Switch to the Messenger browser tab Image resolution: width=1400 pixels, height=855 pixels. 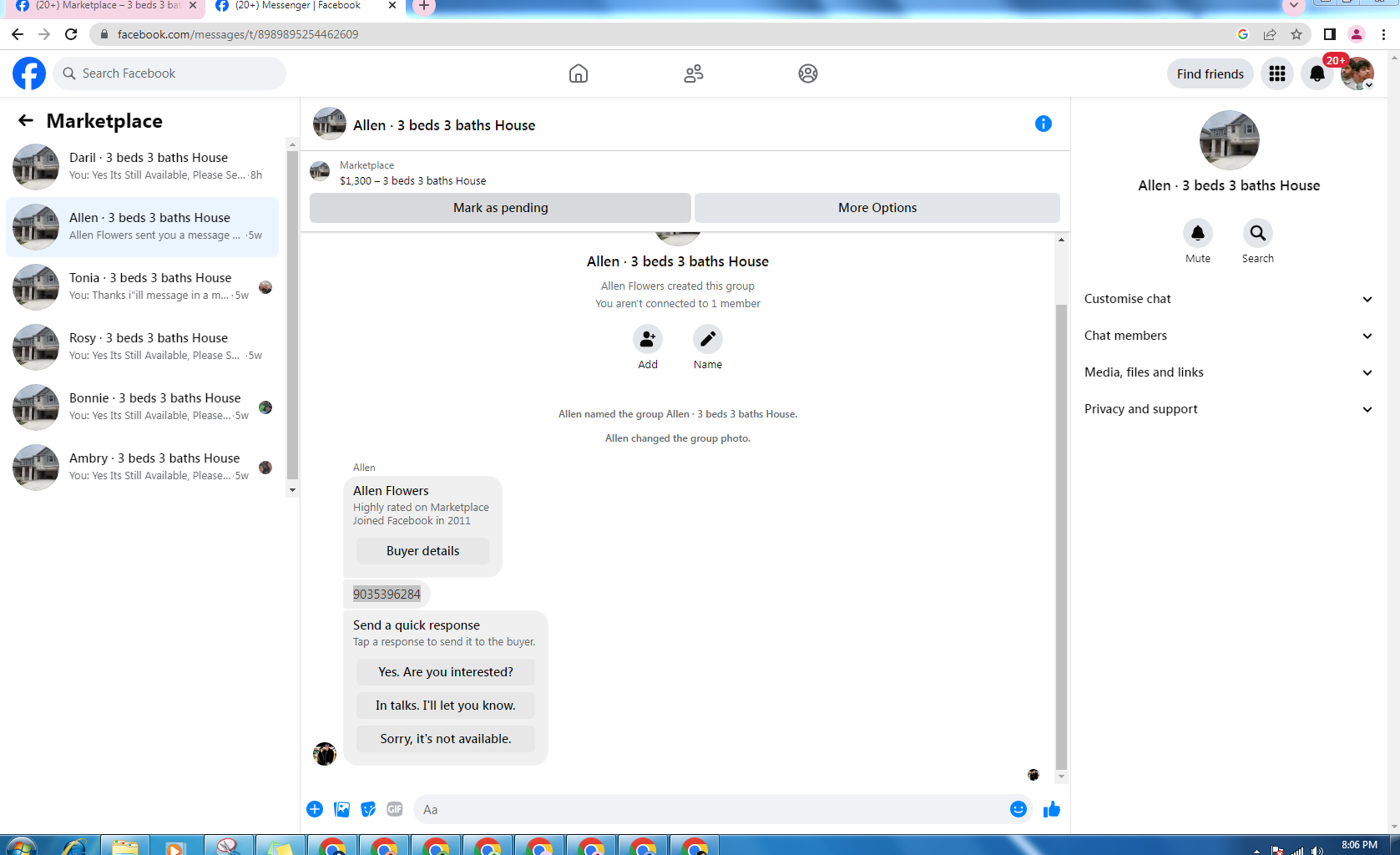click(x=296, y=7)
